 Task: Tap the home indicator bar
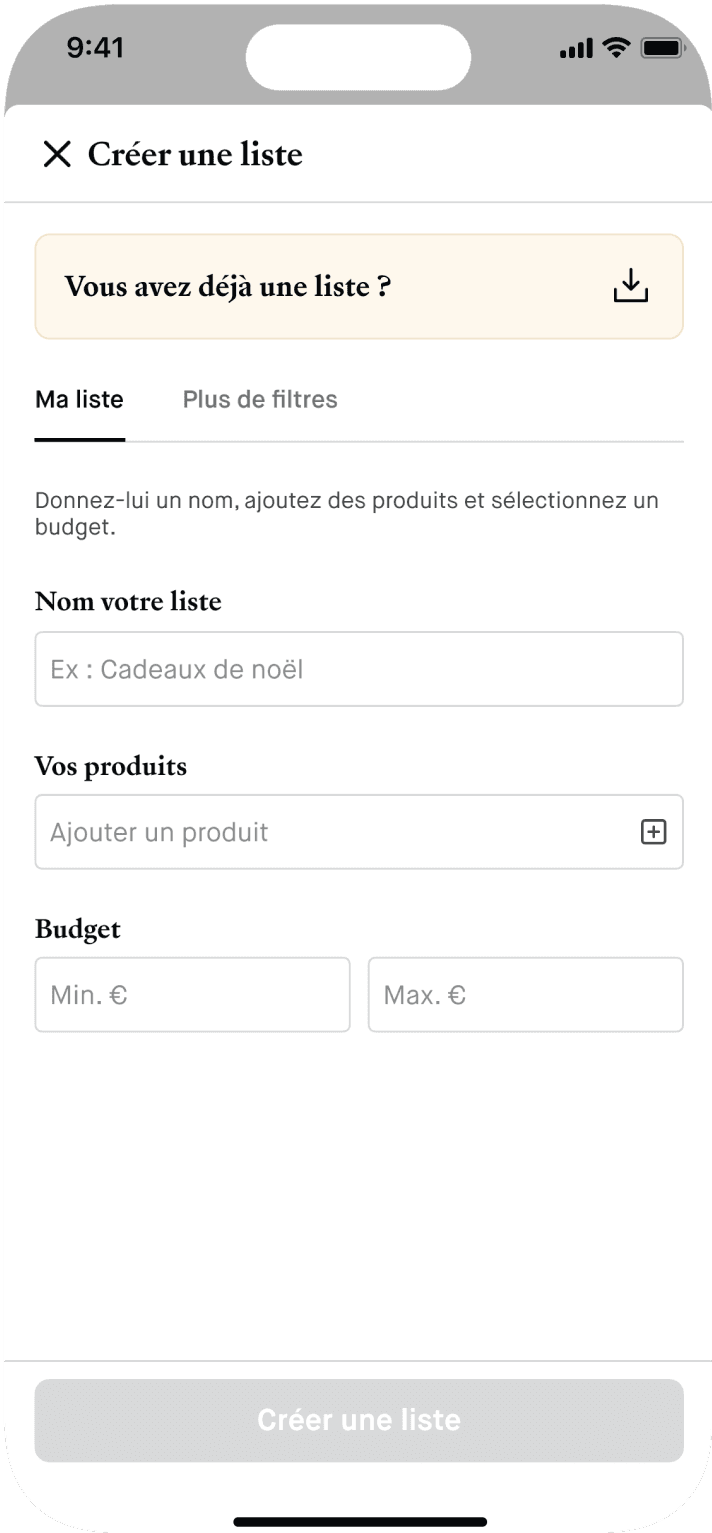[359, 1522]
